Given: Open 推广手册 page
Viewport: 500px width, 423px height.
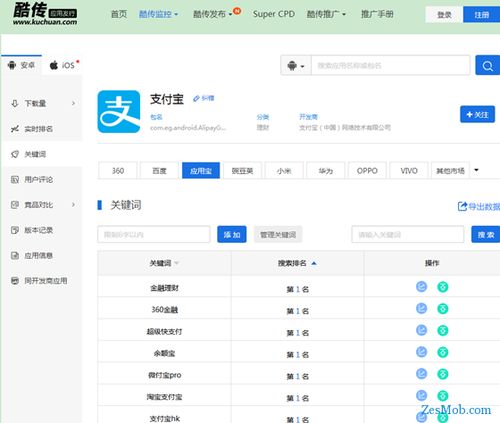Looking at the screenshot, I should pos(377,14).
